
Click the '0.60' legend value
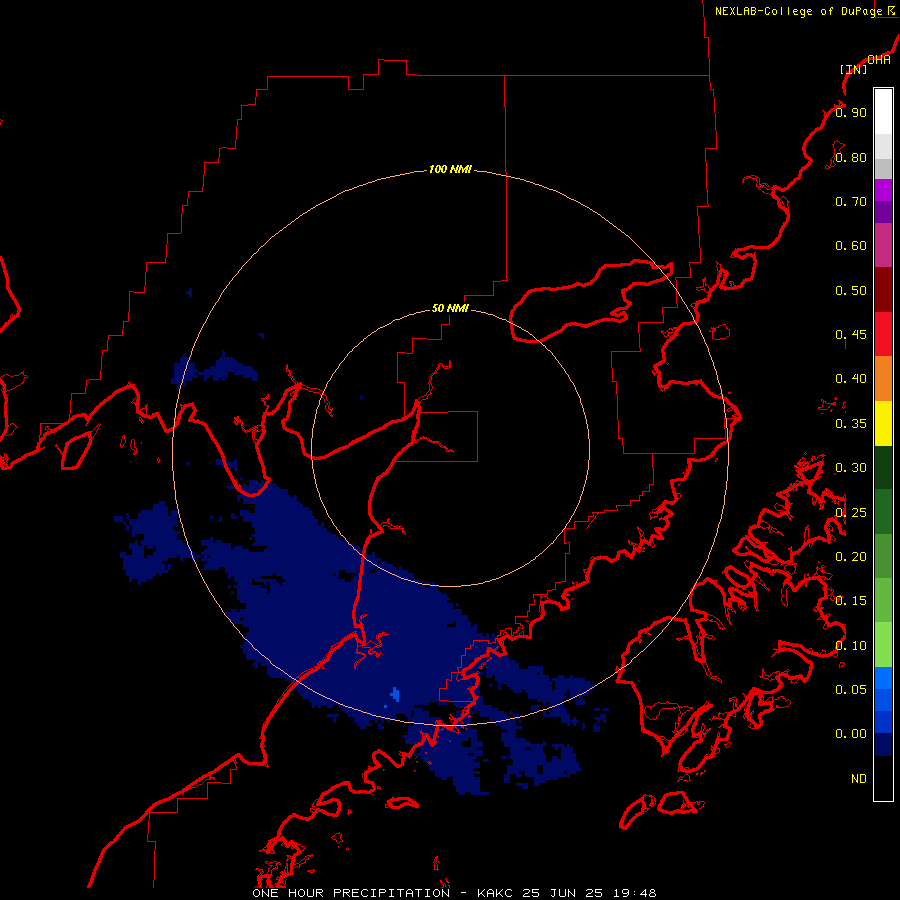point(851,246)
